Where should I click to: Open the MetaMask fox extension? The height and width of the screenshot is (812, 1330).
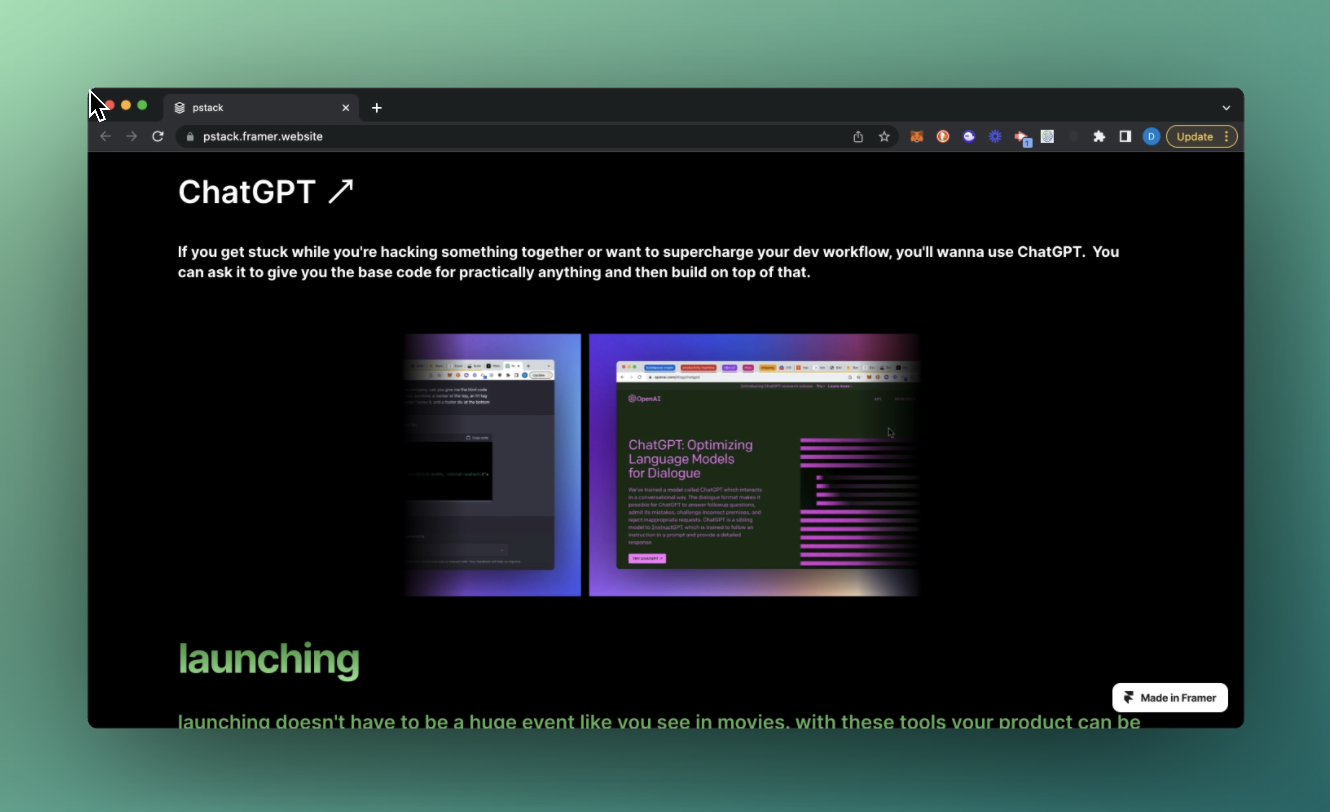916,137
